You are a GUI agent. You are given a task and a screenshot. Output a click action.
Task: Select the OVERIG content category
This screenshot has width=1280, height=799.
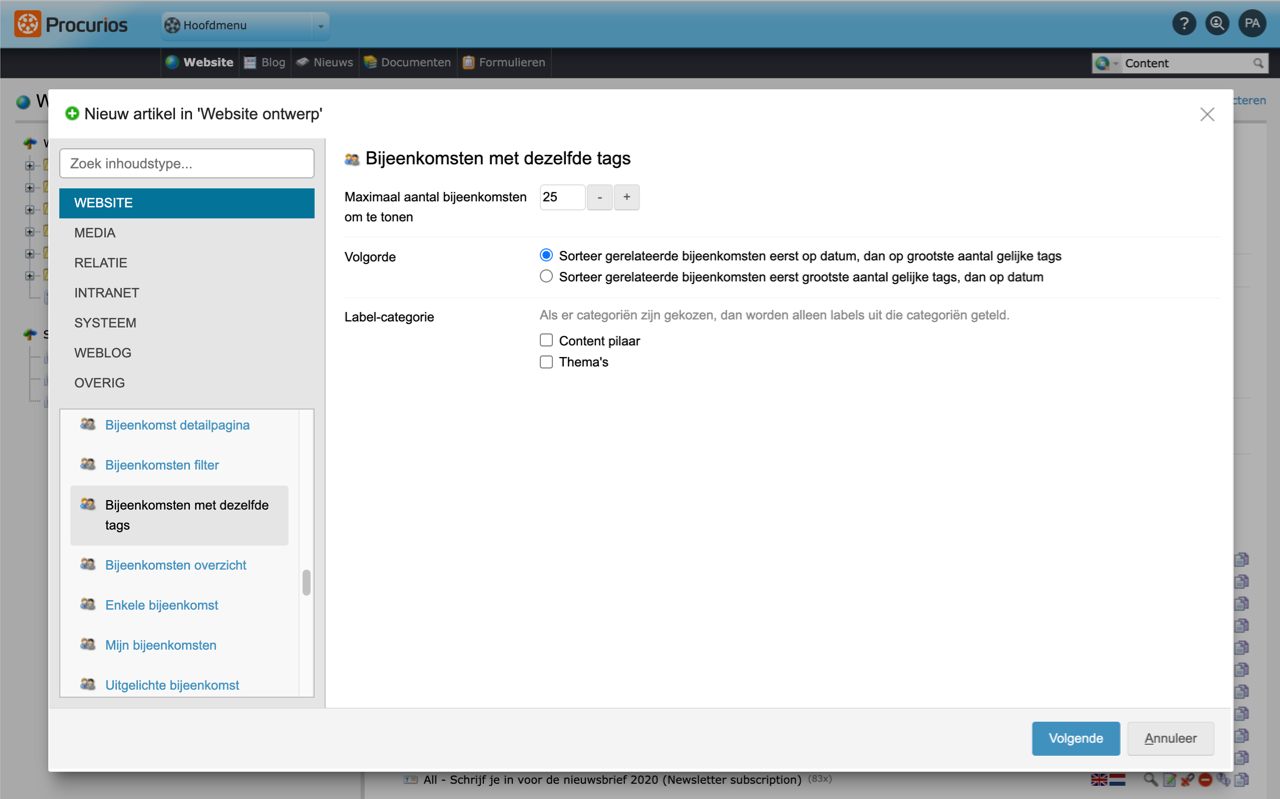[187, 383]
